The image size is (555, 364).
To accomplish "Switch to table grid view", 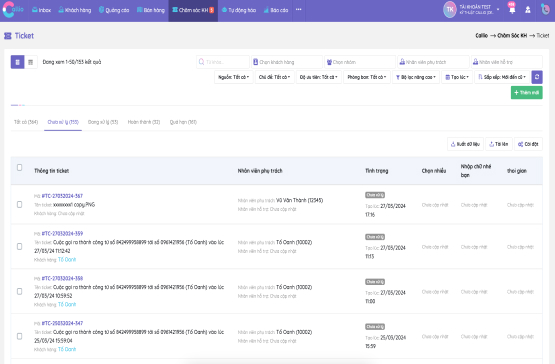I will tap(31, 62).
